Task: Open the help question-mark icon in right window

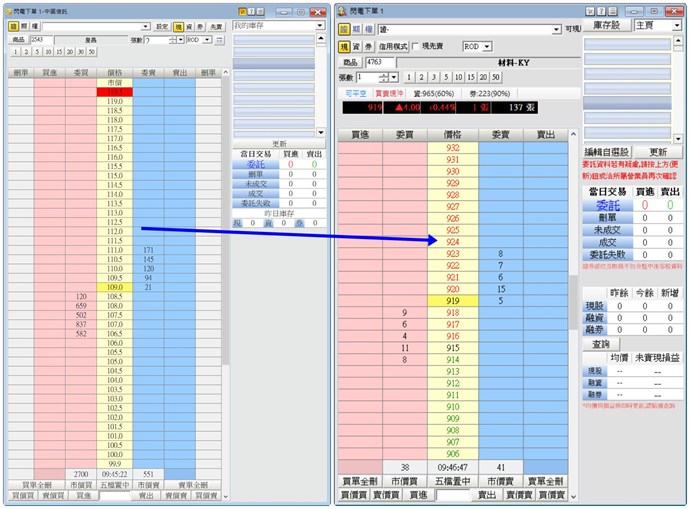Action: coord(601,11)
